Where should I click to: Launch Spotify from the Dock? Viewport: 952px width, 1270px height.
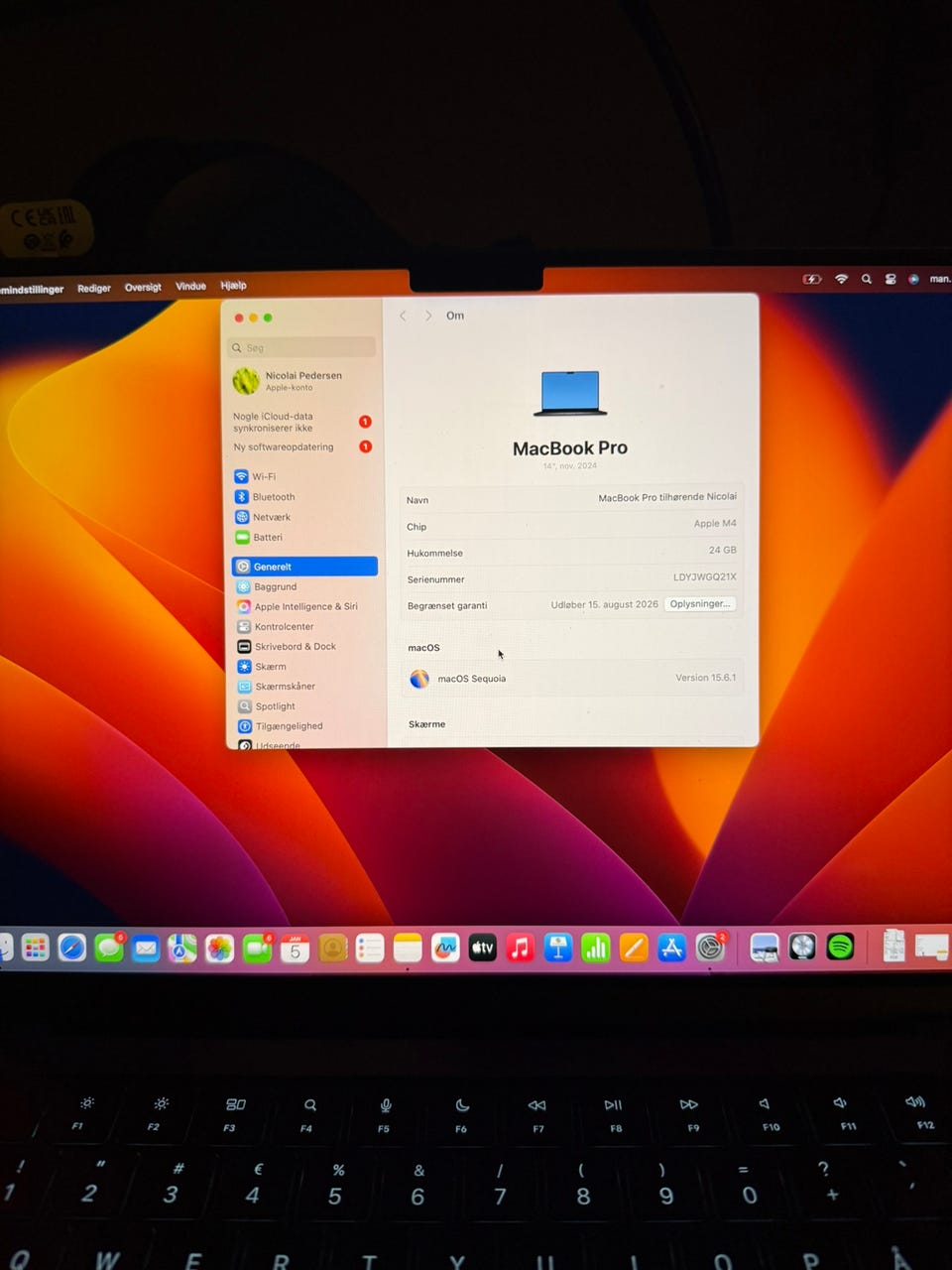(x=840, y=947)
